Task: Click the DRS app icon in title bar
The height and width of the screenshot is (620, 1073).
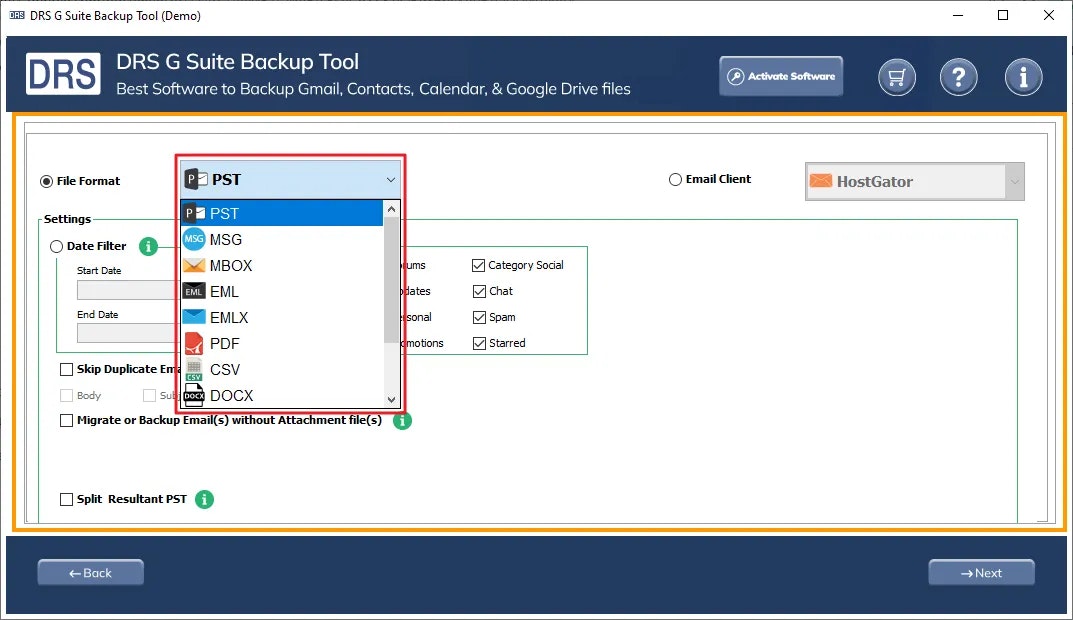Action: [16, 15]
